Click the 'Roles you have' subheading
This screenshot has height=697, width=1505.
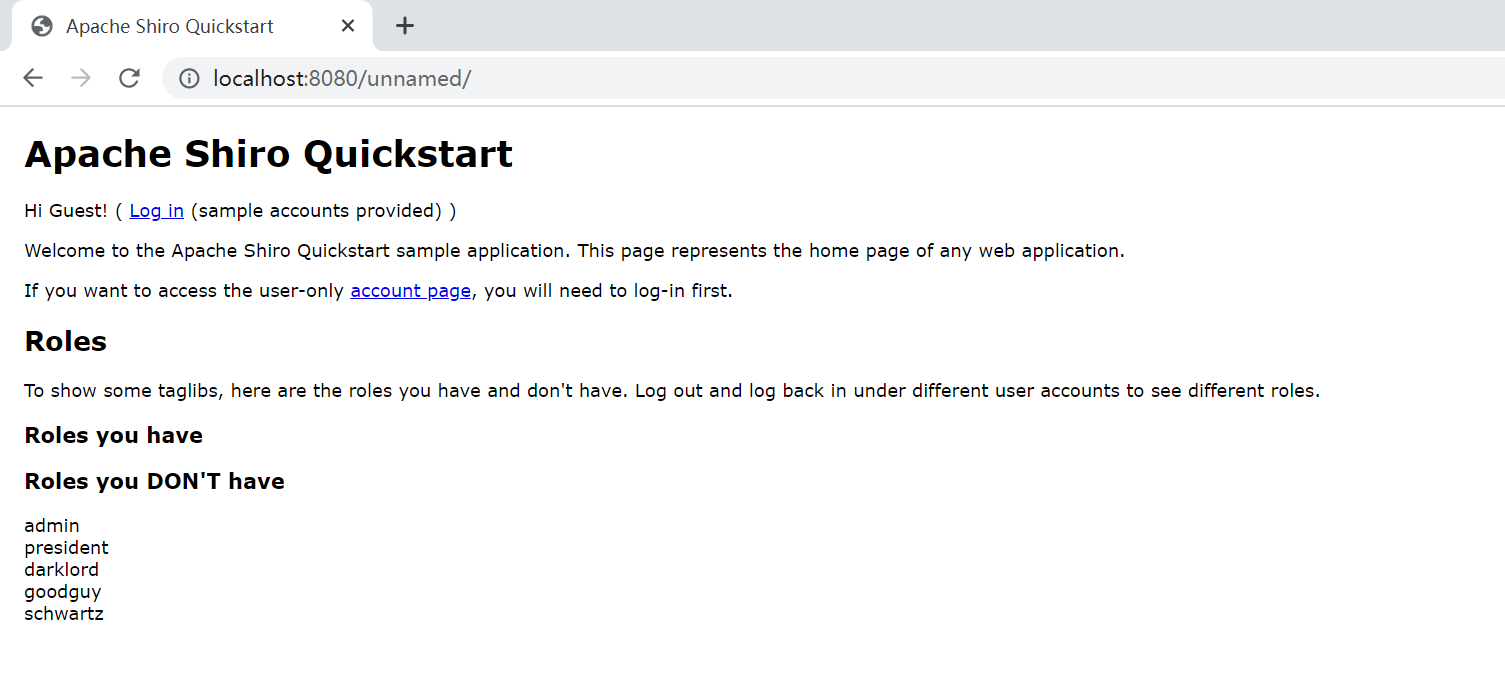pos(113,435)
